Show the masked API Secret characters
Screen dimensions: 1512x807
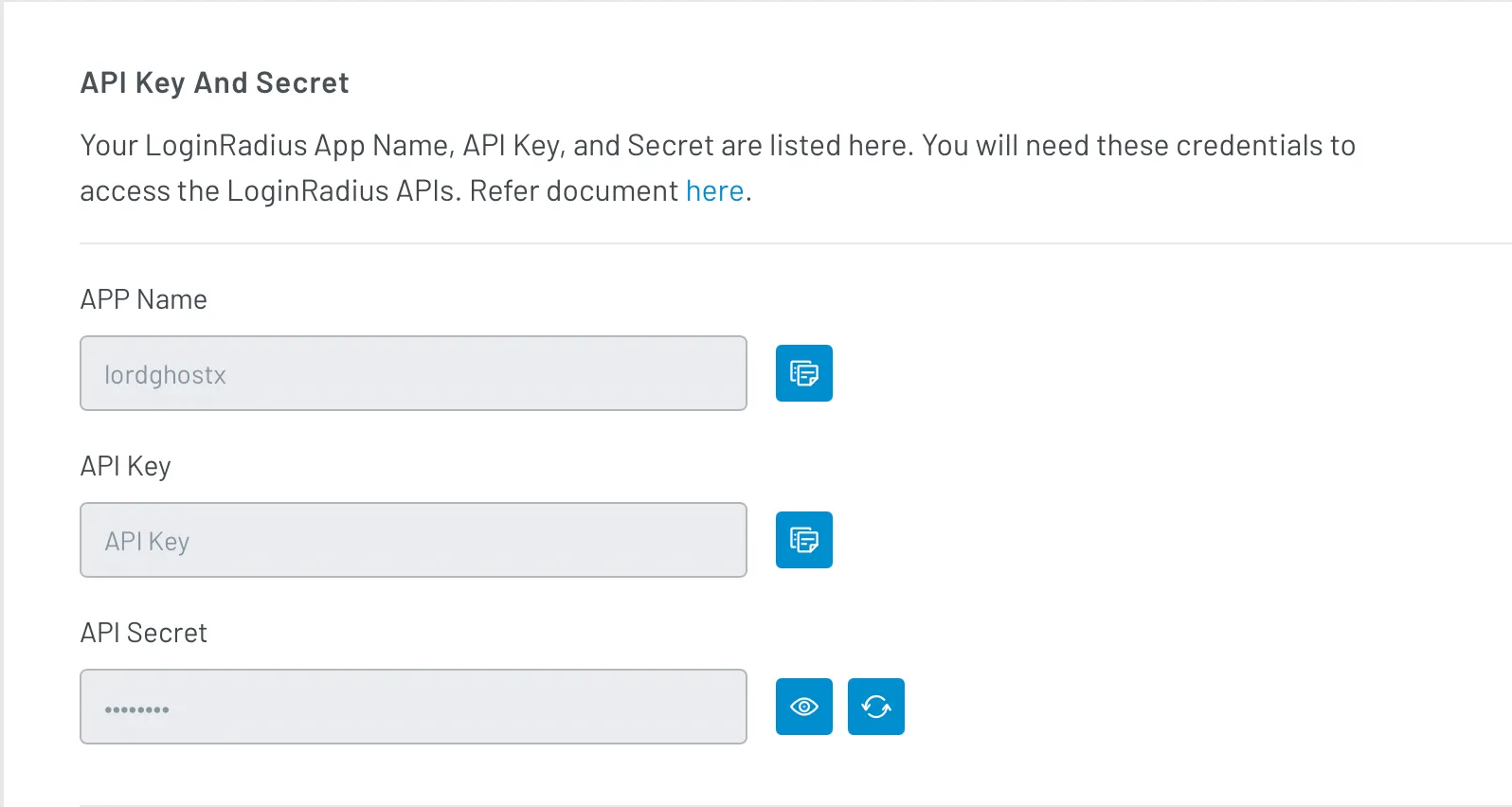click(x=802, y=706)
